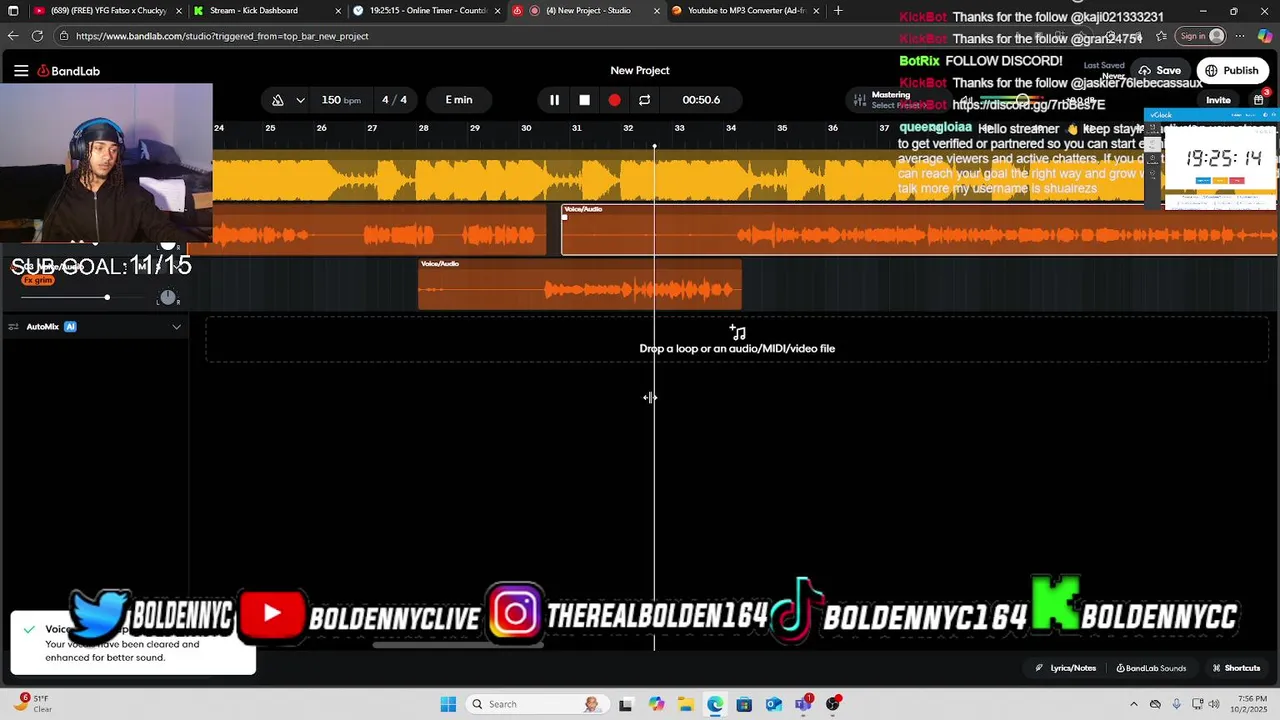Close the Kick Dashboard tab

tap(337, 11)
